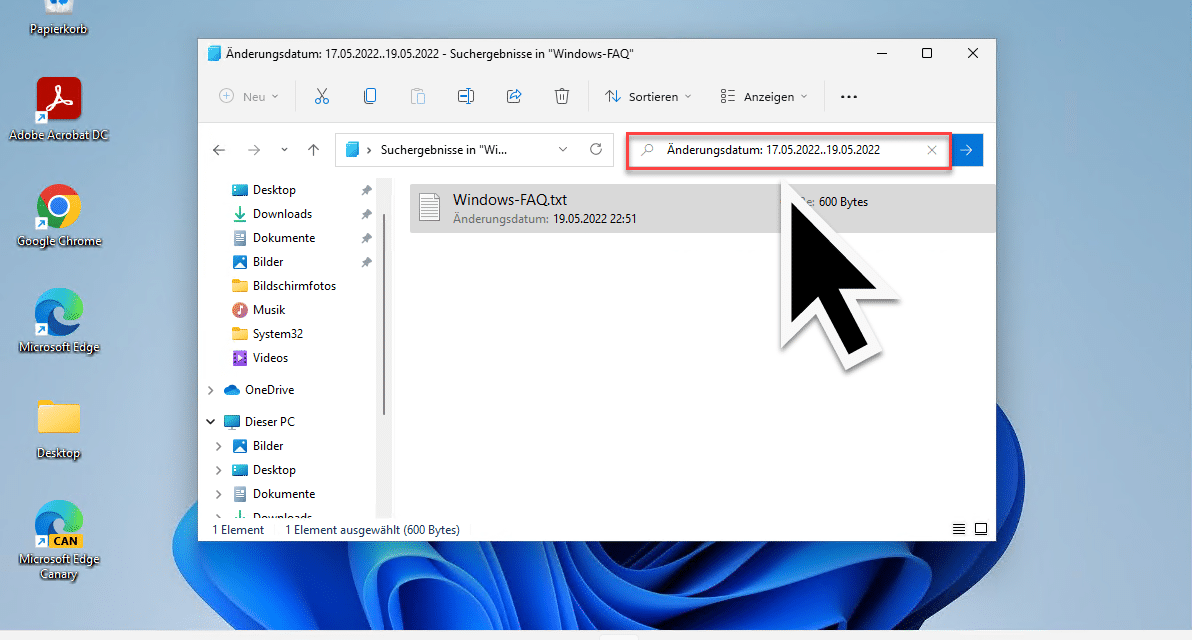Open Musik in the sidebar
Viewport: 1192px width, 640px height.
pyautogui.click(x=268, y=309)
